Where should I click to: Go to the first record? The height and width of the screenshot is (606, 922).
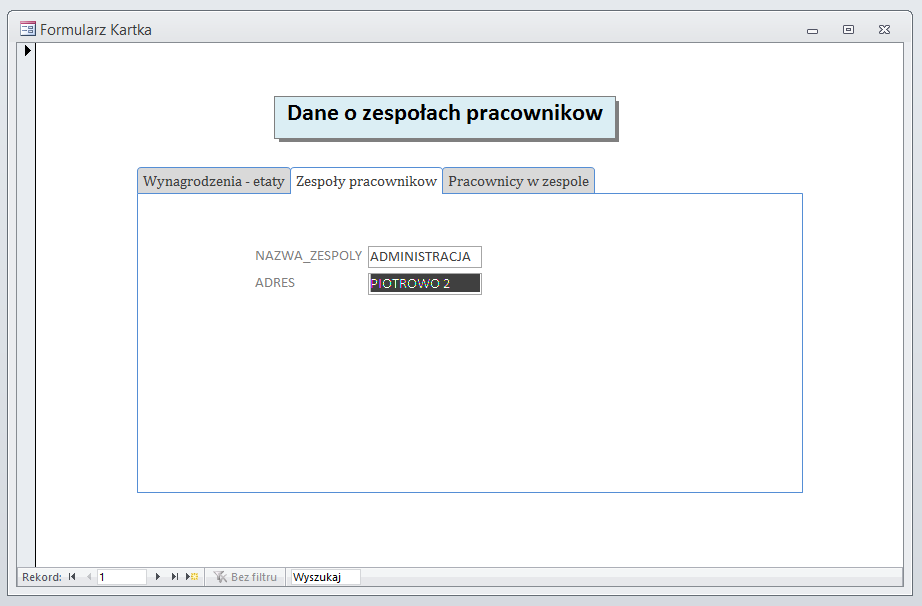click(x=72, y=577)
